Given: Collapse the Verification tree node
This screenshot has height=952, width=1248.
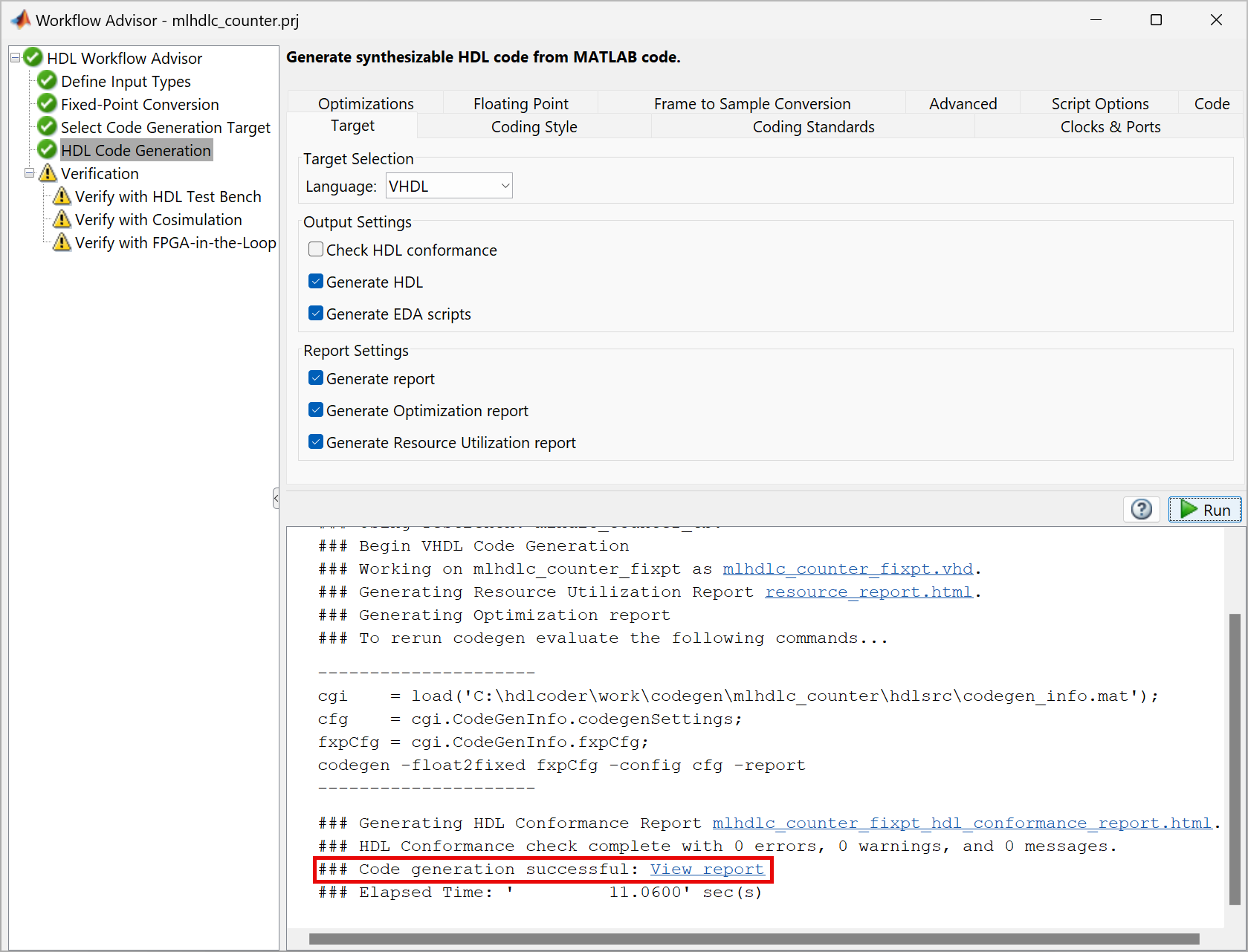Looking at the screenshot, I should [x=29, y=173].
